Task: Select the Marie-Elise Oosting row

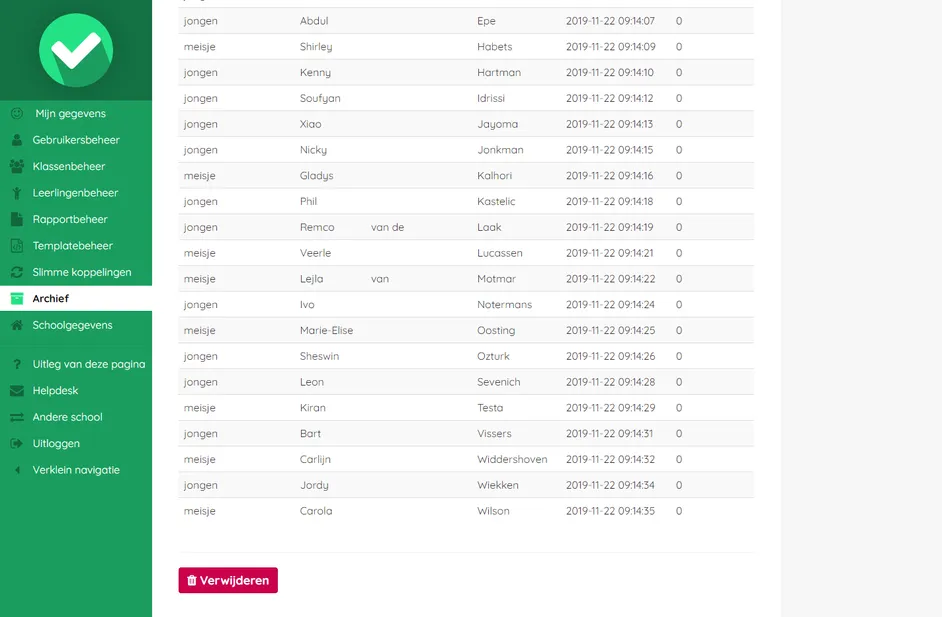Action: tap(466, 330)
